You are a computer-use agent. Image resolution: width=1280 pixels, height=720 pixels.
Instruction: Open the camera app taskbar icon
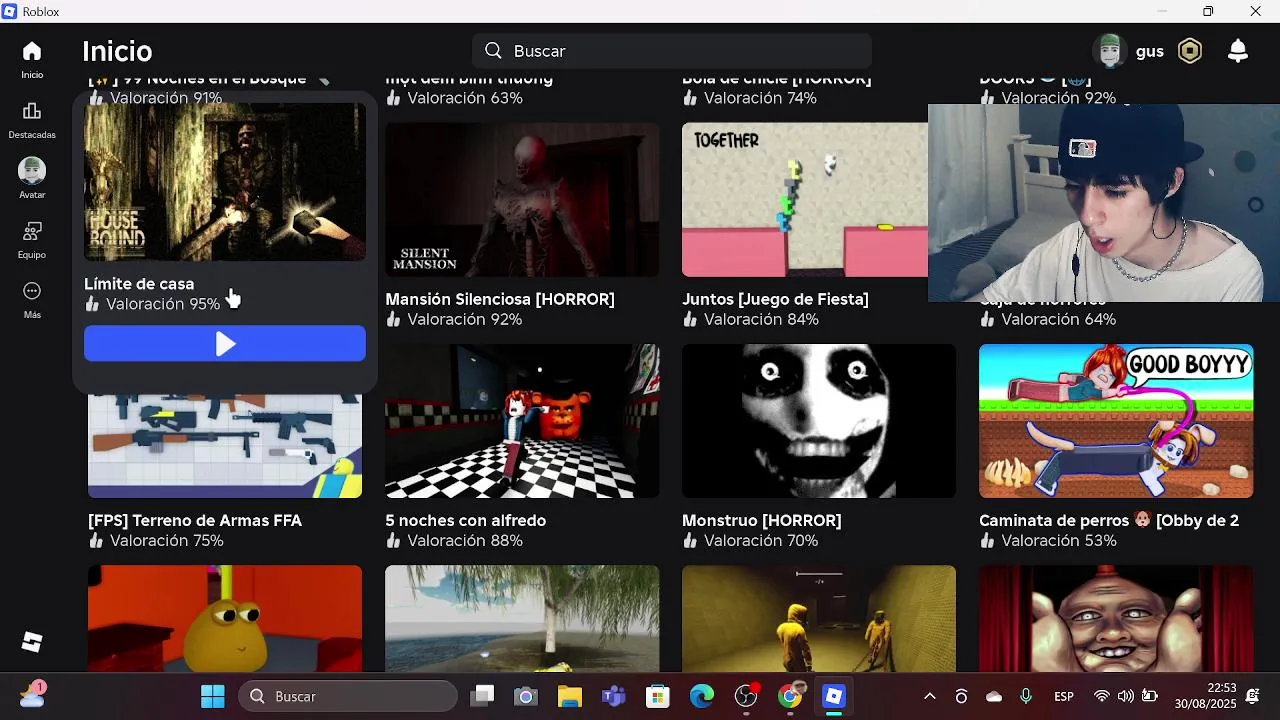[x=526, y=696]
